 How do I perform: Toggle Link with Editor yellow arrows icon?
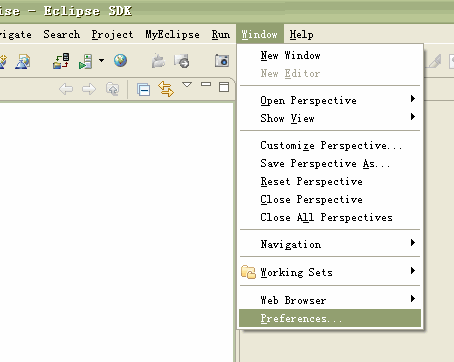point(166,89)
